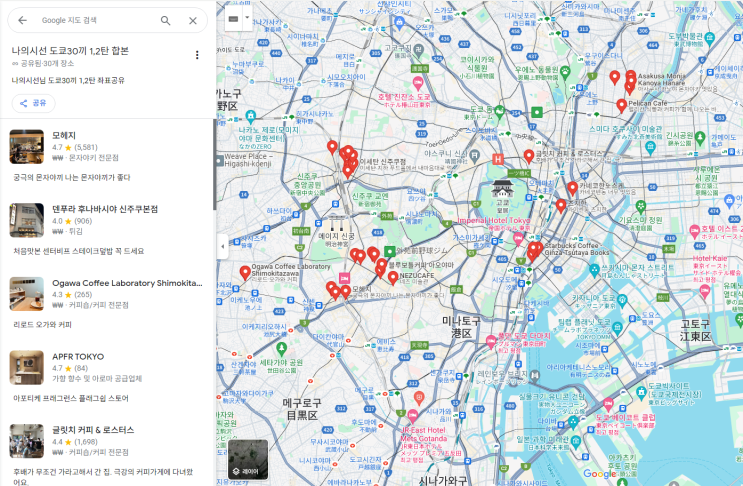Click the 일본 과학 미래관 marker
The image size is (743, 486).
click(575, 441)
